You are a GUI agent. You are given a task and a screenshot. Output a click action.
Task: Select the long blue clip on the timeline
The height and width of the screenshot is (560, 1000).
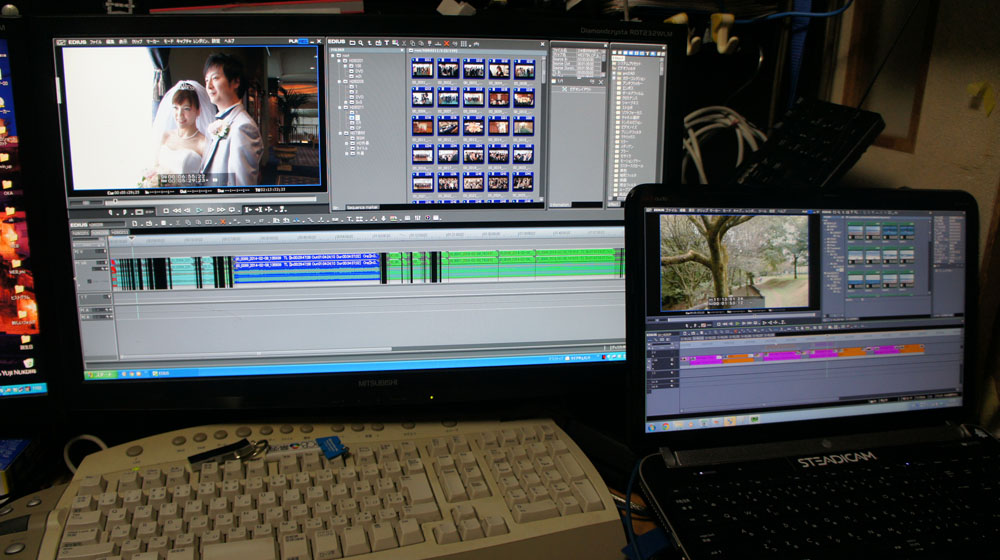coord(307,269)
